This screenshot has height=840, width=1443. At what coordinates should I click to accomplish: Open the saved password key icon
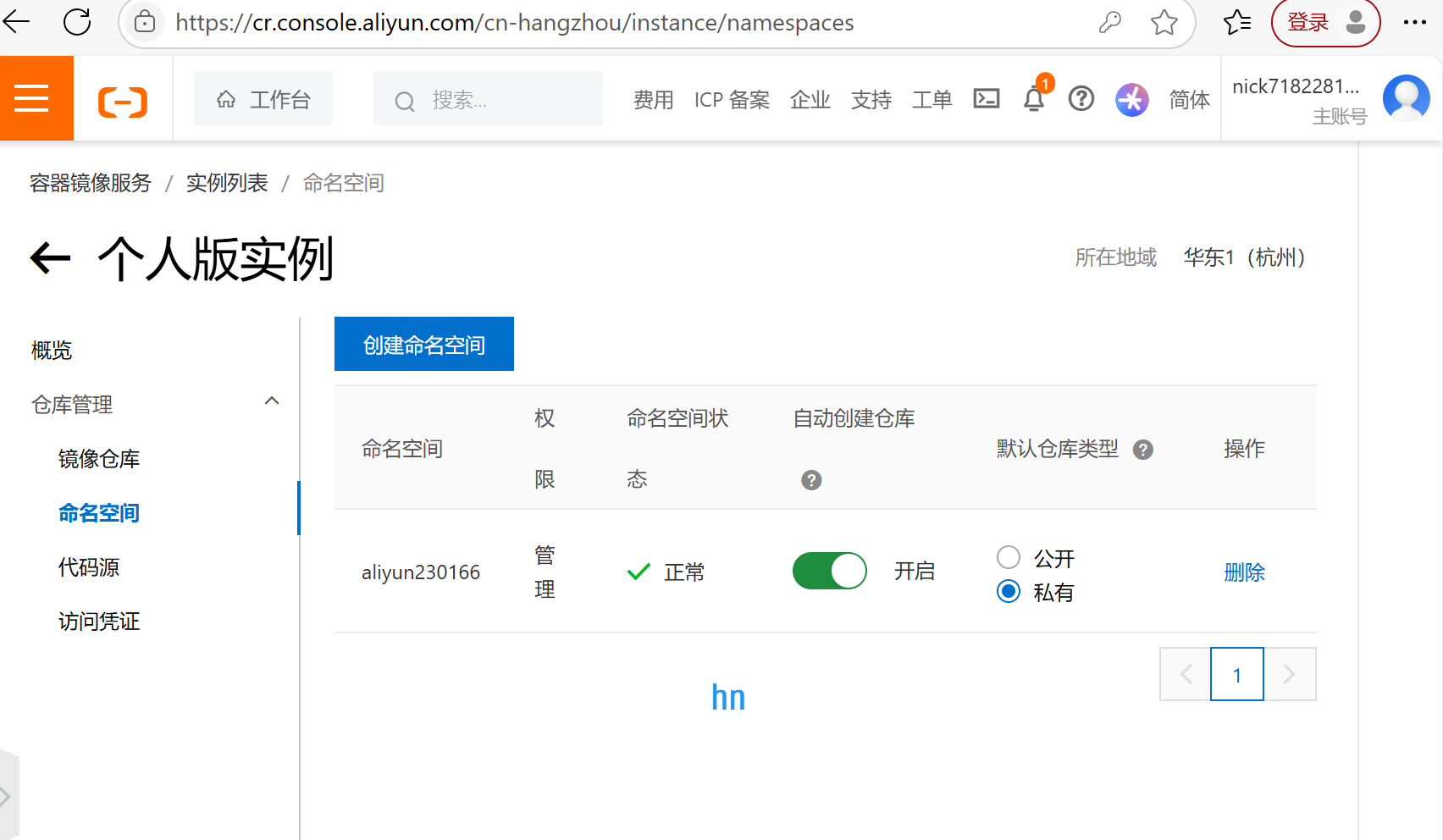tap(1109, 22)
